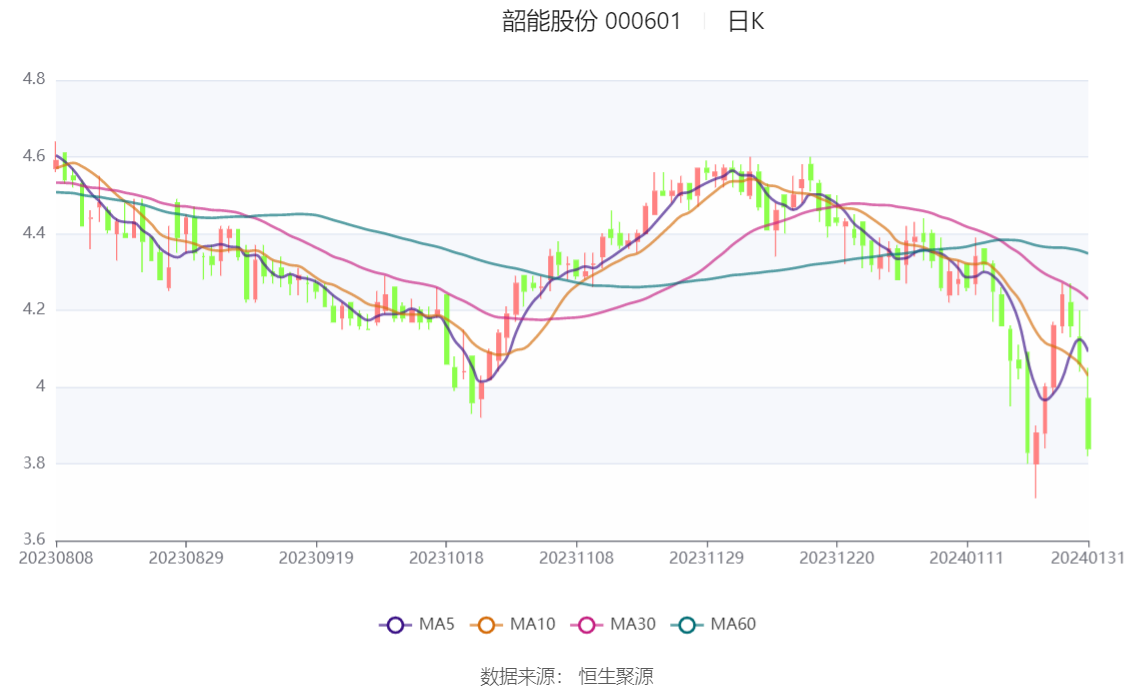The width and height of the screenshot is (1134, 689).
Task: Click the 20231108 date axis label
Action: (576, 558)
